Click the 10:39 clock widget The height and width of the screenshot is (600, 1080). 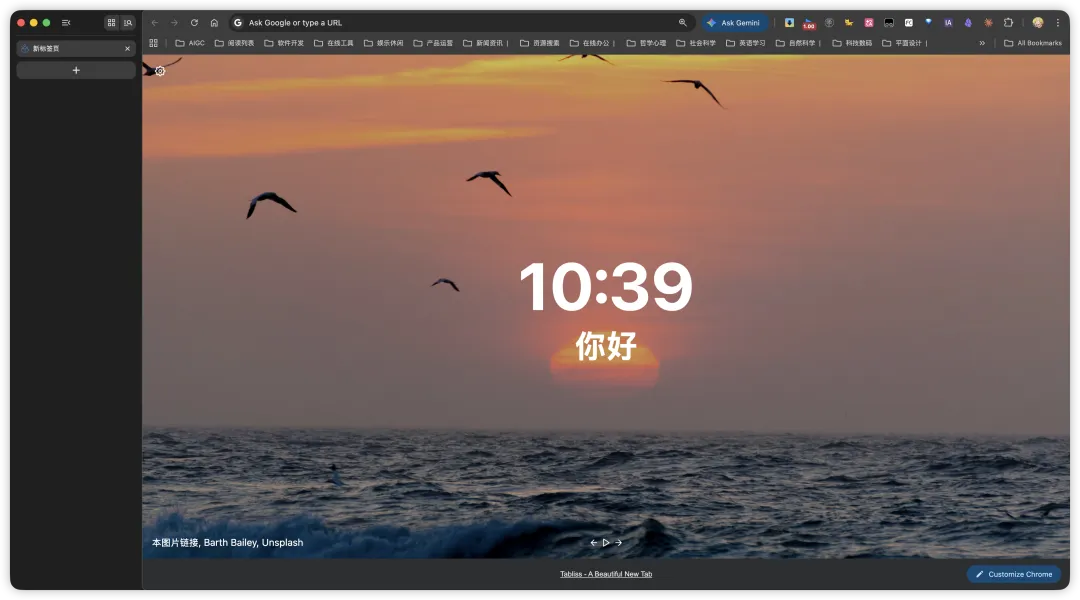pos(606,287)
